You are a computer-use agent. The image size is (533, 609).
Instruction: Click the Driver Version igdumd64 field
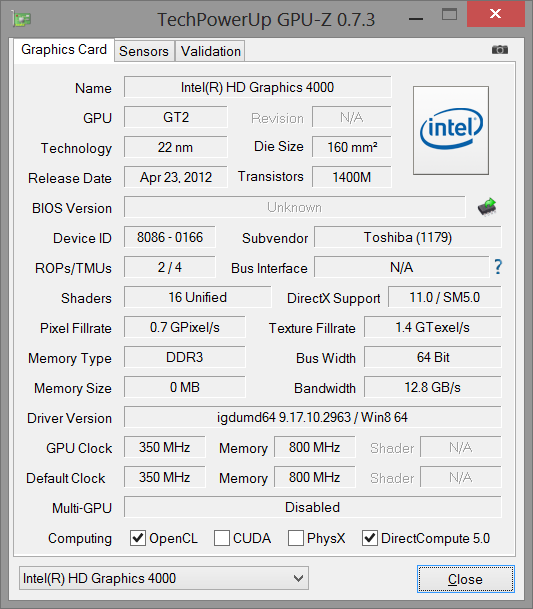[x=313, y=417]
